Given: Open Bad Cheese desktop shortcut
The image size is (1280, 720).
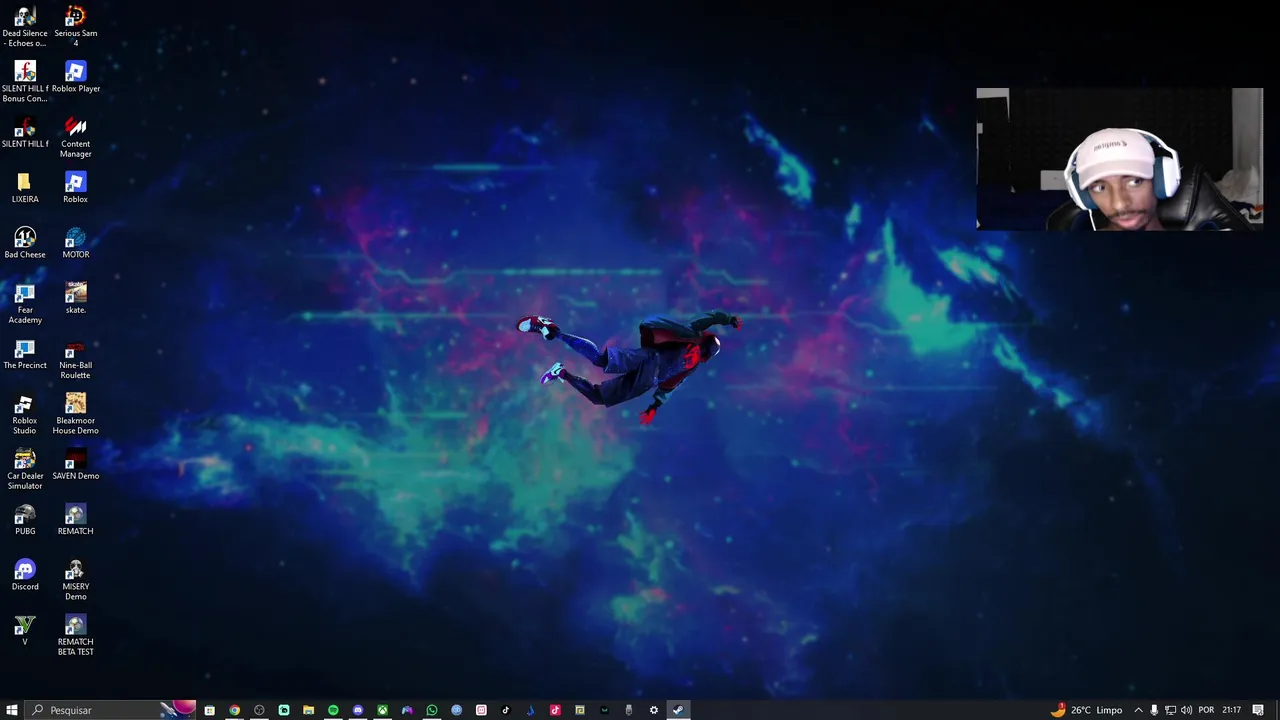Looking at the screenshot, I should point(25,242).
